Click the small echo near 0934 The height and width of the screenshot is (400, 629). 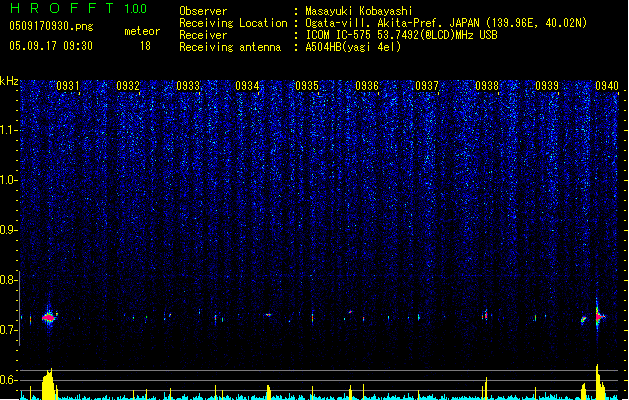click(268, 315)
